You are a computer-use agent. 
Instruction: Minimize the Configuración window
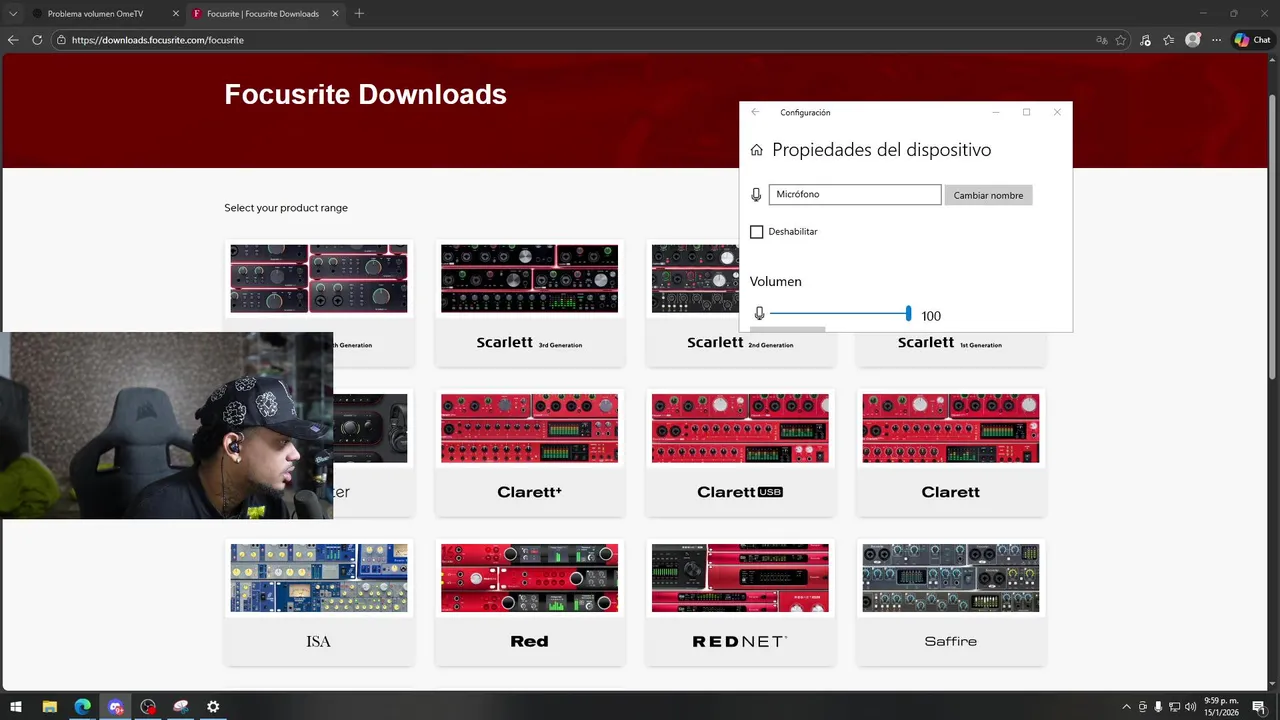click(996, 112)
